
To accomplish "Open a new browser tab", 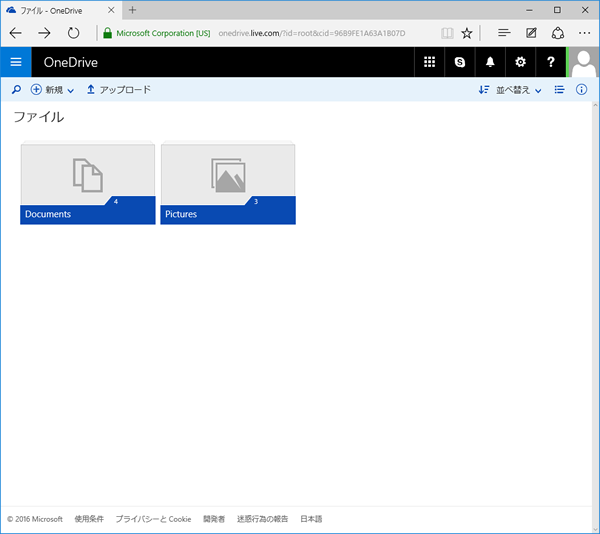I will 132,10.
